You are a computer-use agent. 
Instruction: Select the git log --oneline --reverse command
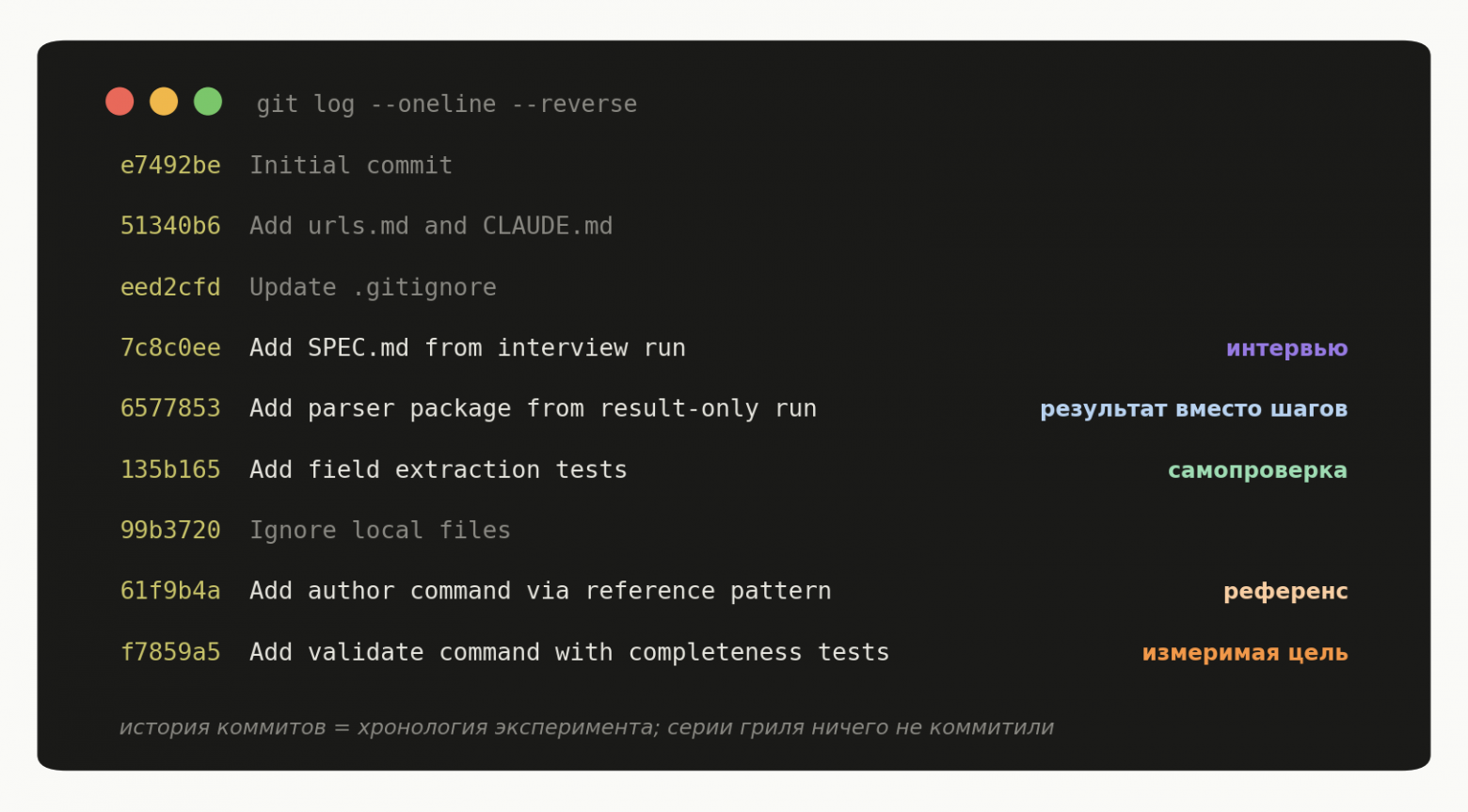tap(447, 104)
